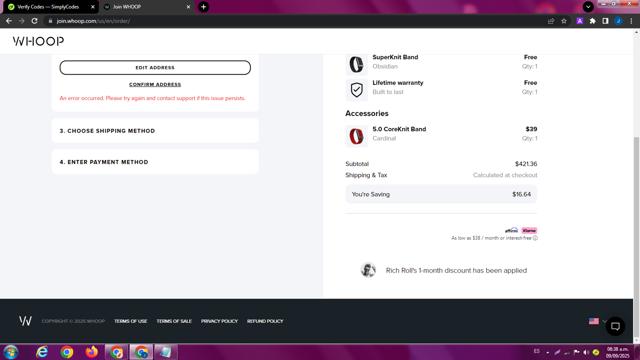Viewport: 640px width, 360px height.
Task: Reload the current page
Action: 35,21
